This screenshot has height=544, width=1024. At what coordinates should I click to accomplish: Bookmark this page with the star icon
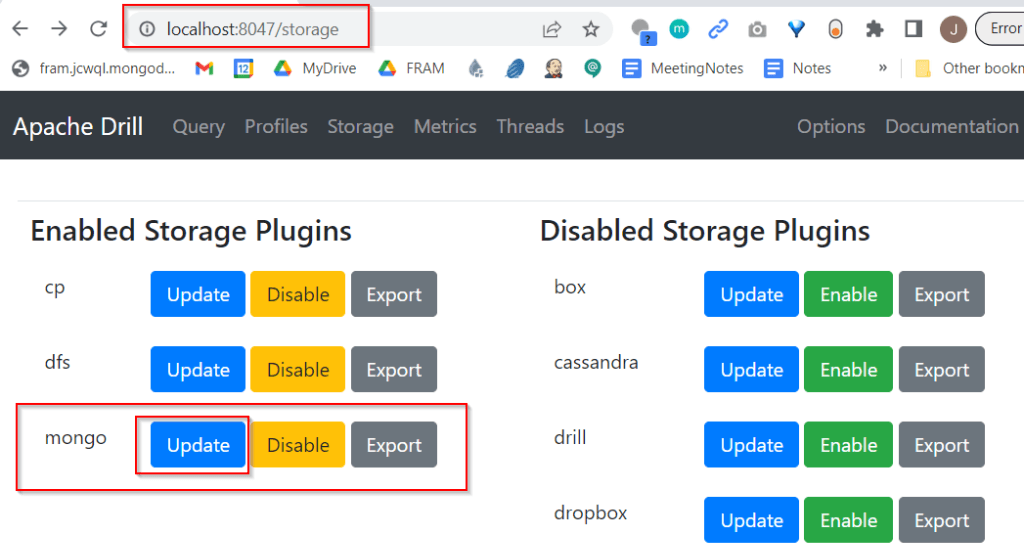591,29
